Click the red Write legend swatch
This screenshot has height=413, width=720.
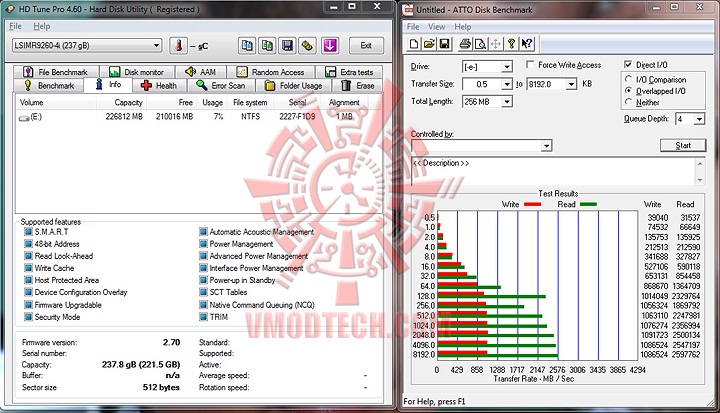(x=532, y=204)
